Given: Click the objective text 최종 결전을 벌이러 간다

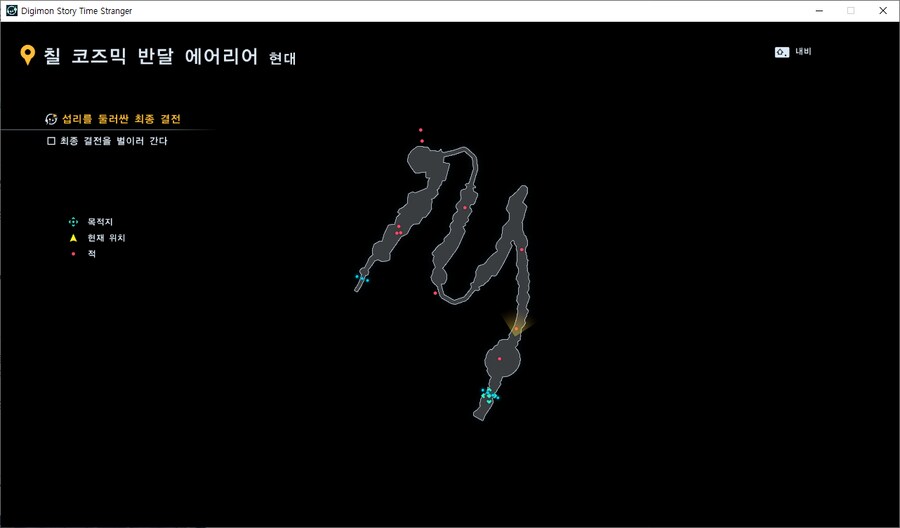Looking at the screenshot, I should tap(114, 141).
